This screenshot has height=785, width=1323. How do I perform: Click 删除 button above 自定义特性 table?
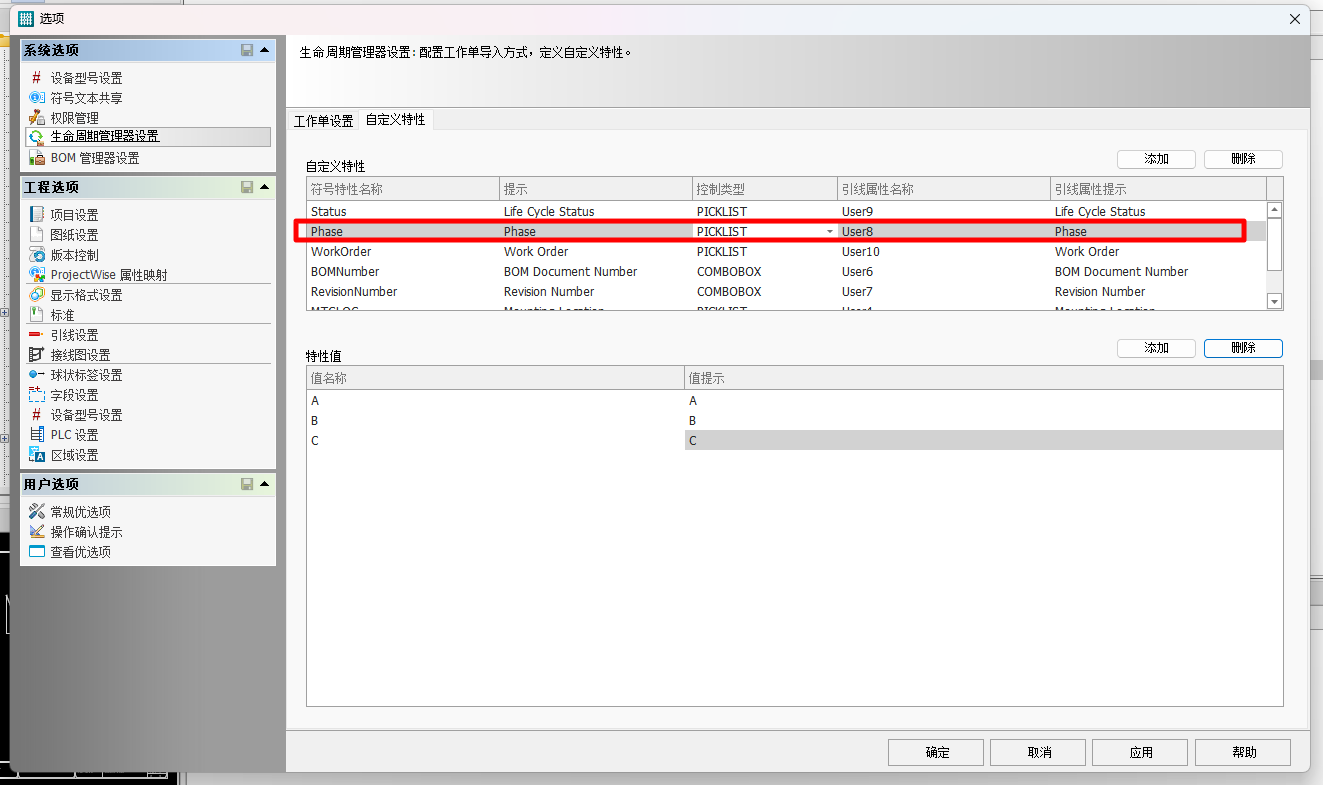[1242, 159]
